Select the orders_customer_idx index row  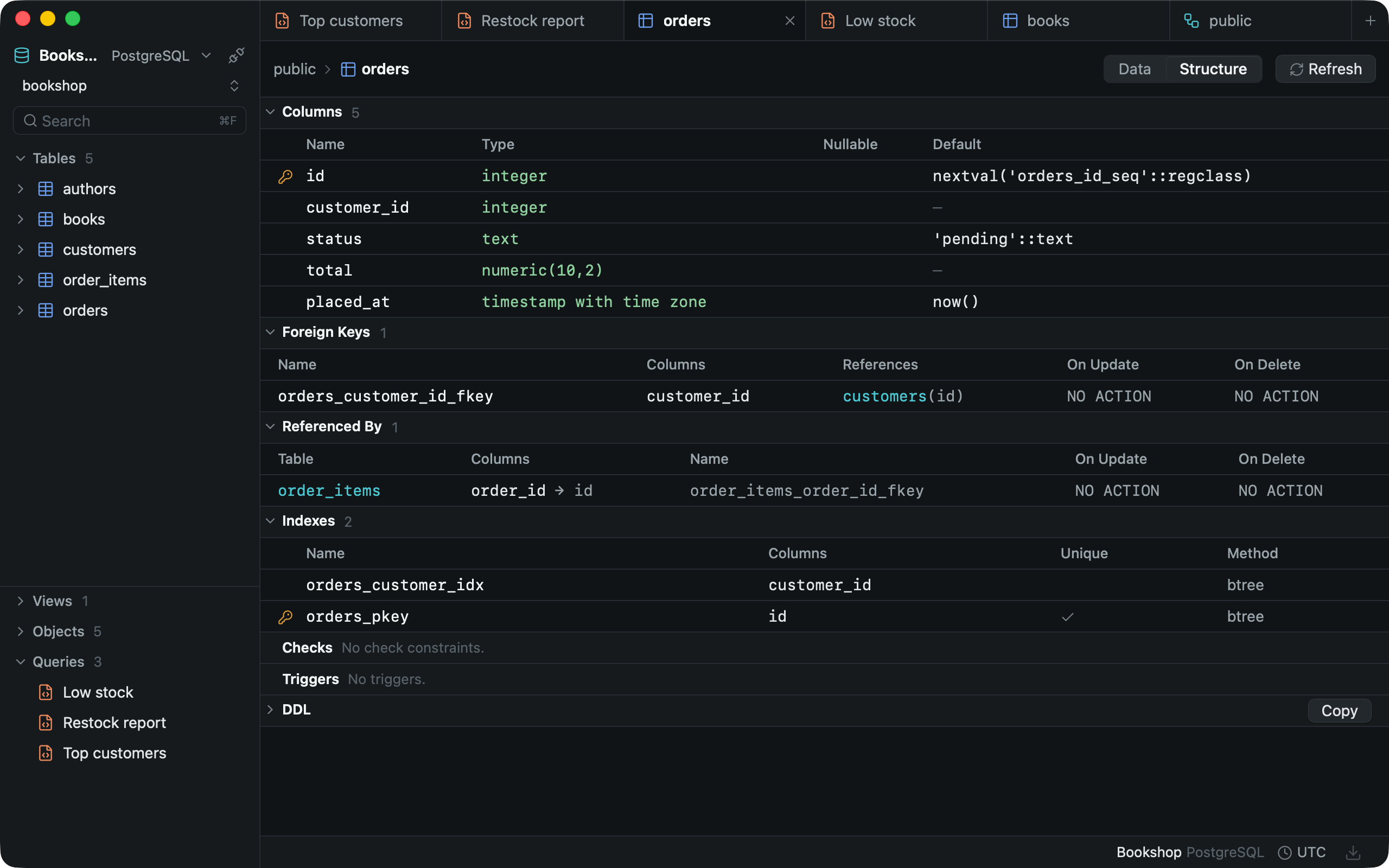(824, 585)
